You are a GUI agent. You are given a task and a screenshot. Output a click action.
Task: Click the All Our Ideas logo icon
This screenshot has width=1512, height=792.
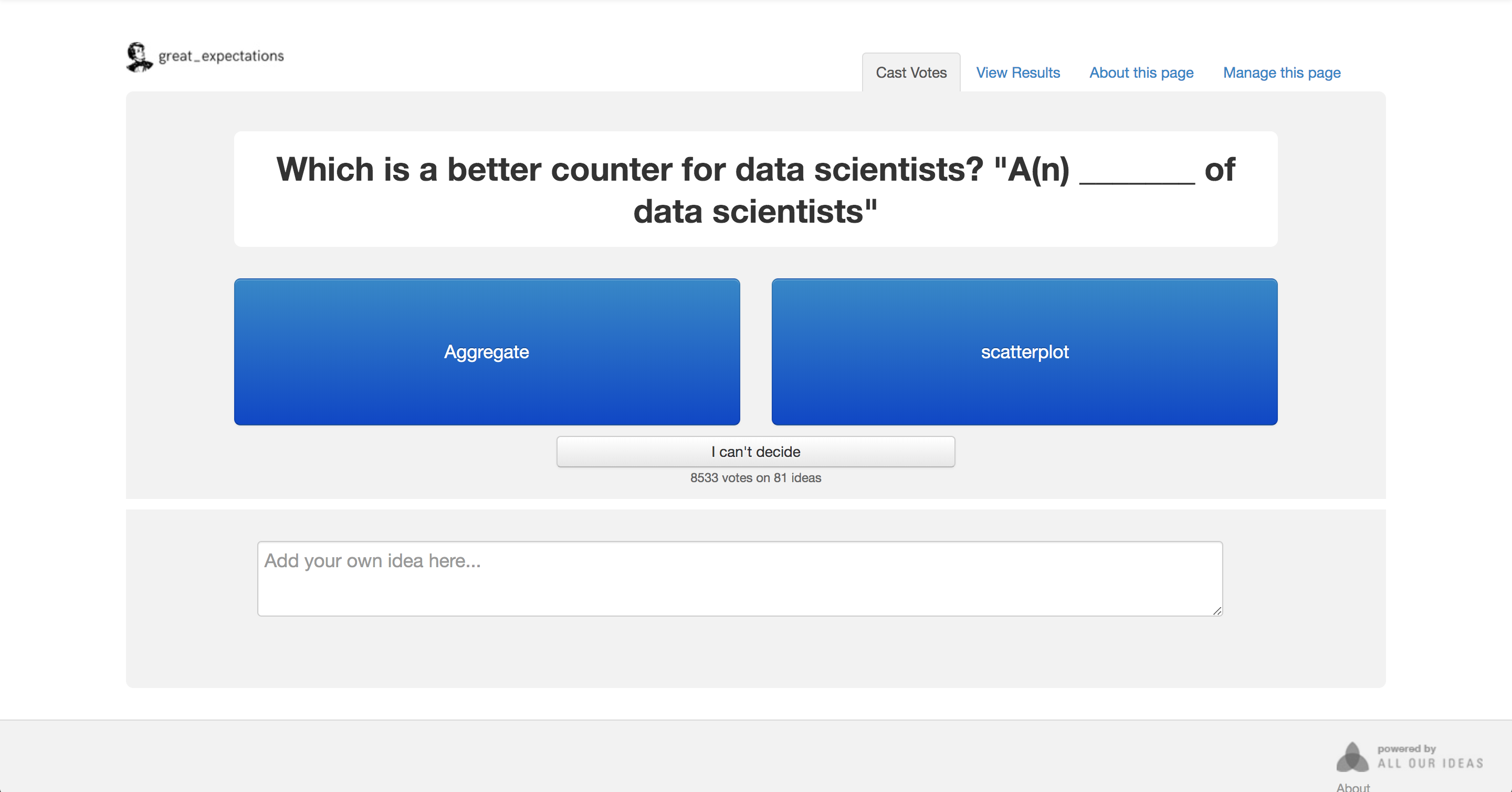tap(1352, 757)
